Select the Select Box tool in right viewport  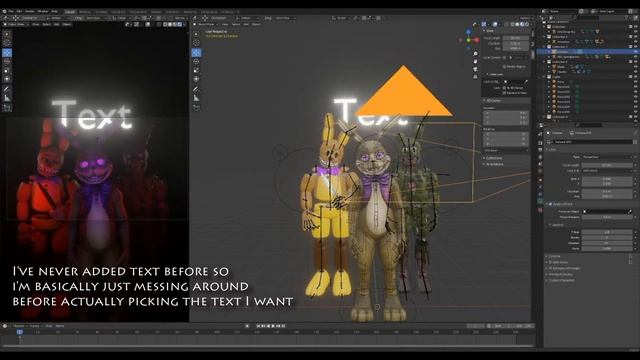(x=196, y=34)
